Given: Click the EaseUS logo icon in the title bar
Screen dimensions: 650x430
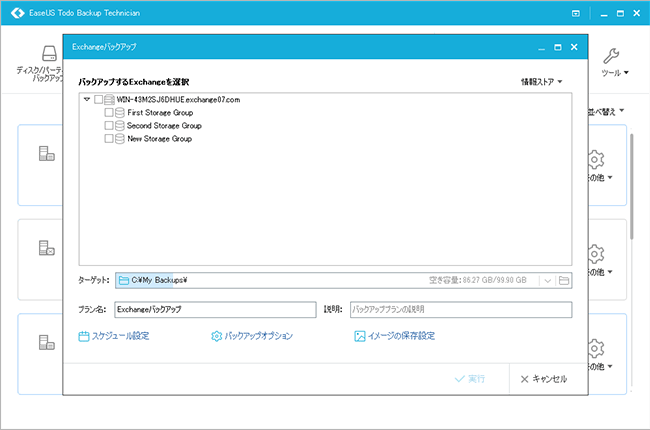Looking at the screenshot, I should point(18,13).
